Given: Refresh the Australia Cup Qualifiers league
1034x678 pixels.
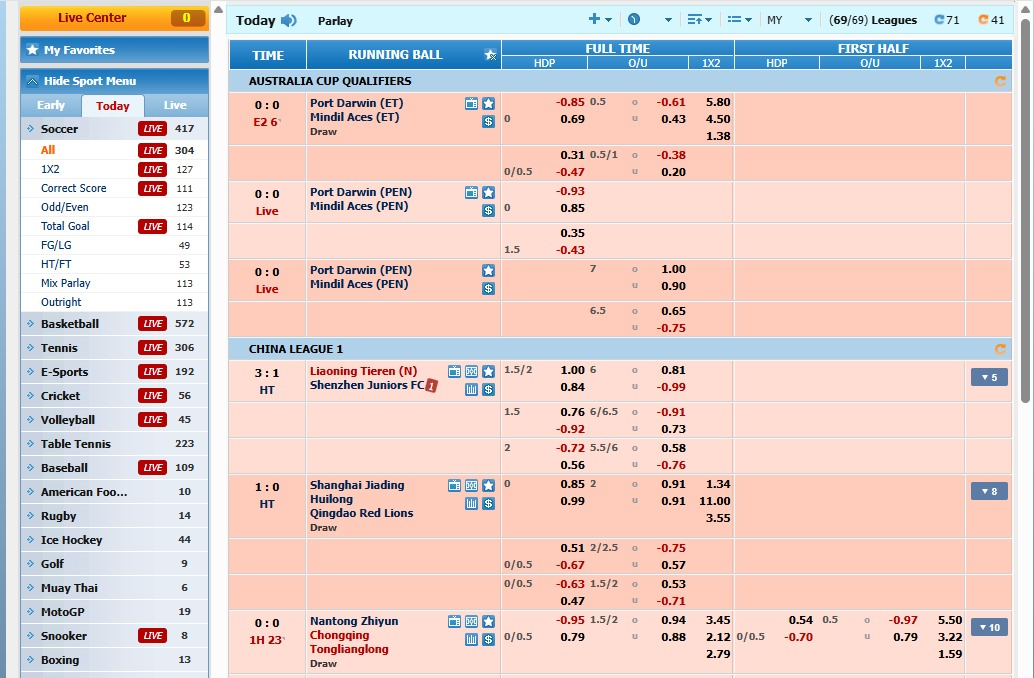Looking at the screenshot, I should point(1000,81).
